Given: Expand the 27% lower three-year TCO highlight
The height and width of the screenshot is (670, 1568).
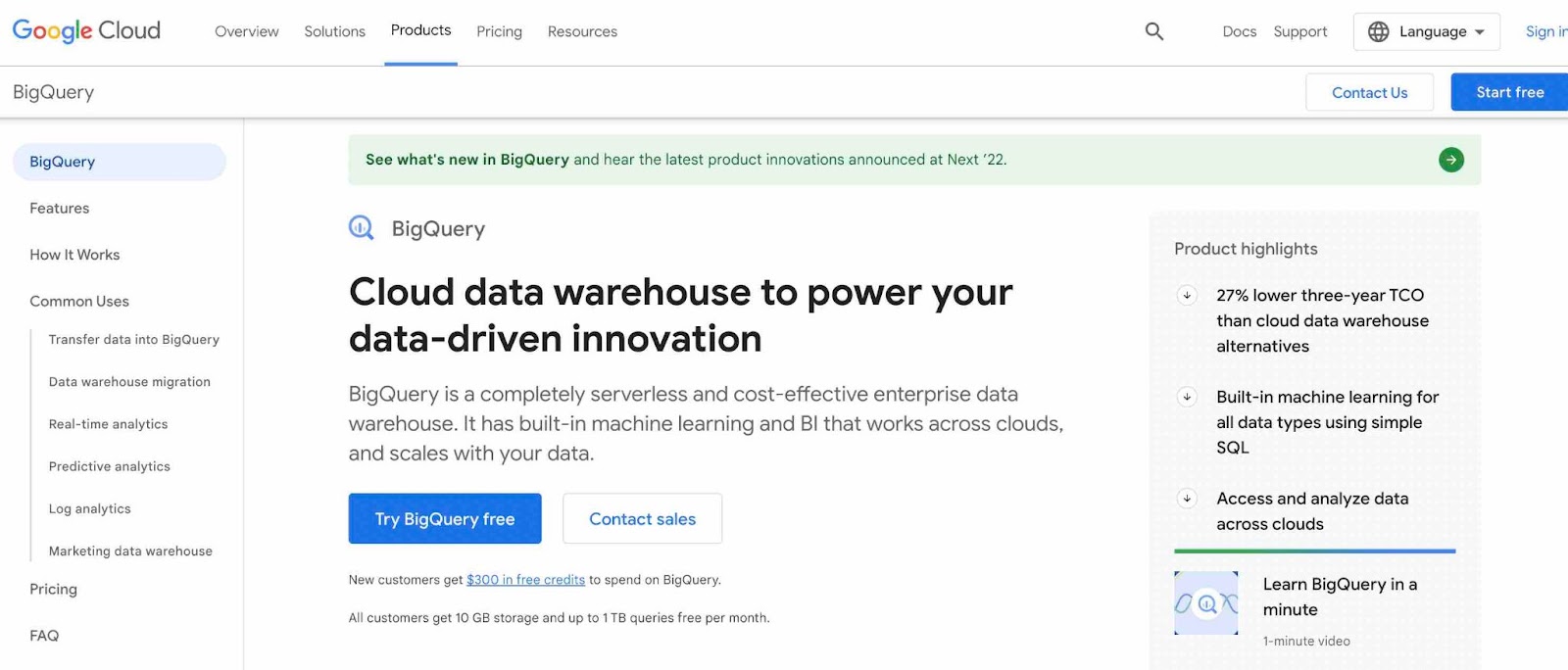Looking at the screenshot, I should point(1187,295).
